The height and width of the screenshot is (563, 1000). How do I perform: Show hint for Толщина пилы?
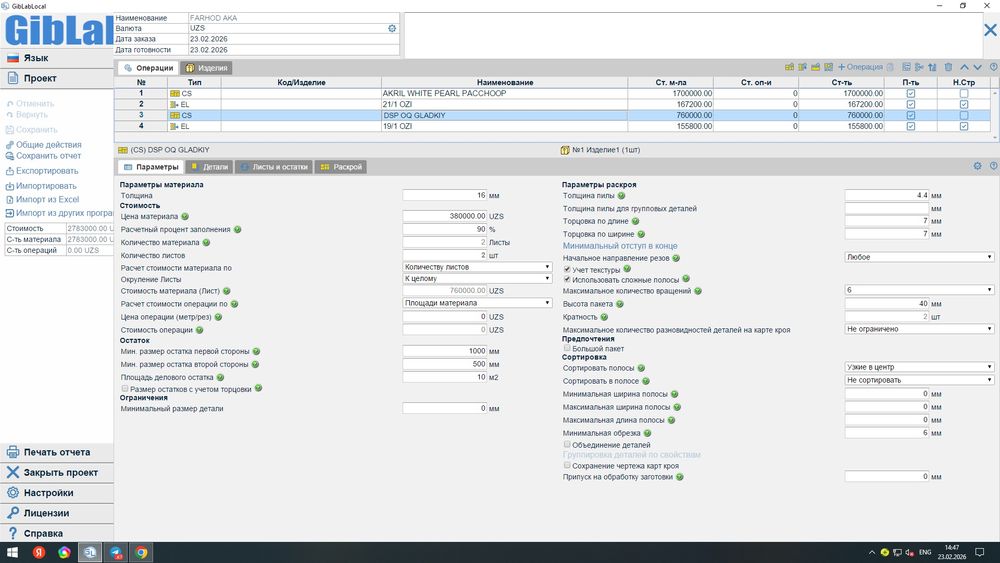point(621,196)
